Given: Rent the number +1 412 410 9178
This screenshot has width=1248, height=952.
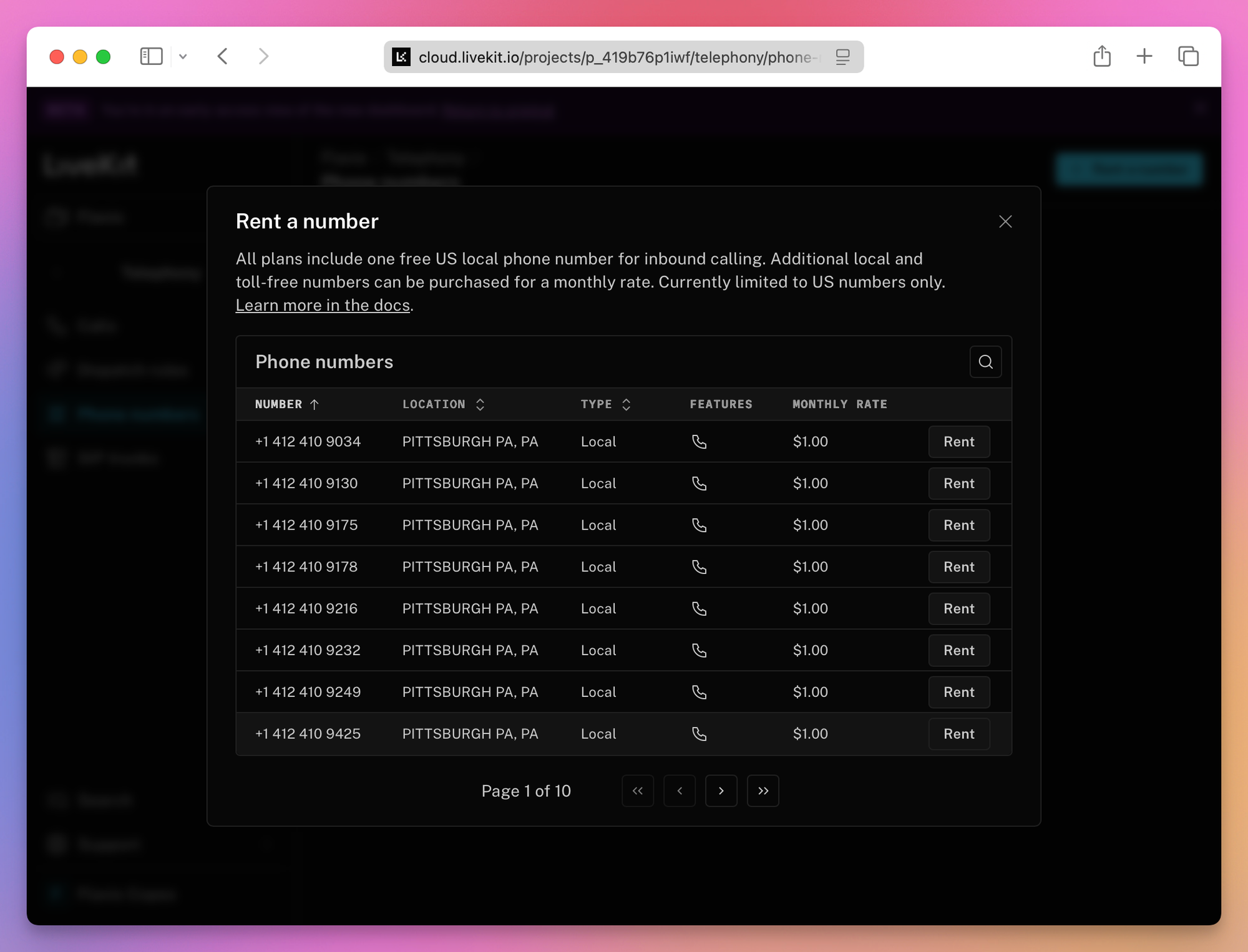Looking at the screenshot, I should (958, 567).
